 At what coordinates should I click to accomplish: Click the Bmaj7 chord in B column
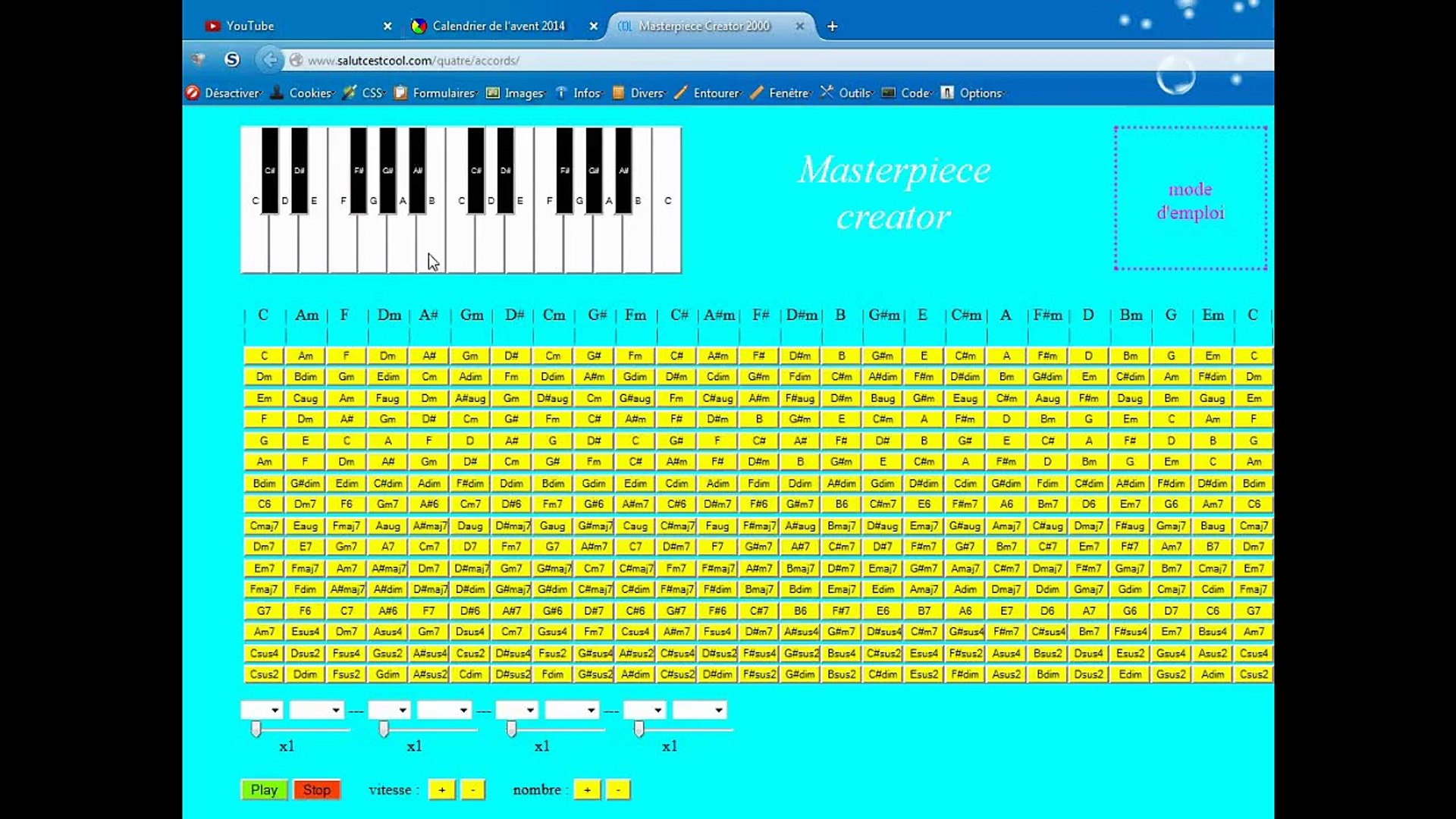tap(841, 526)
